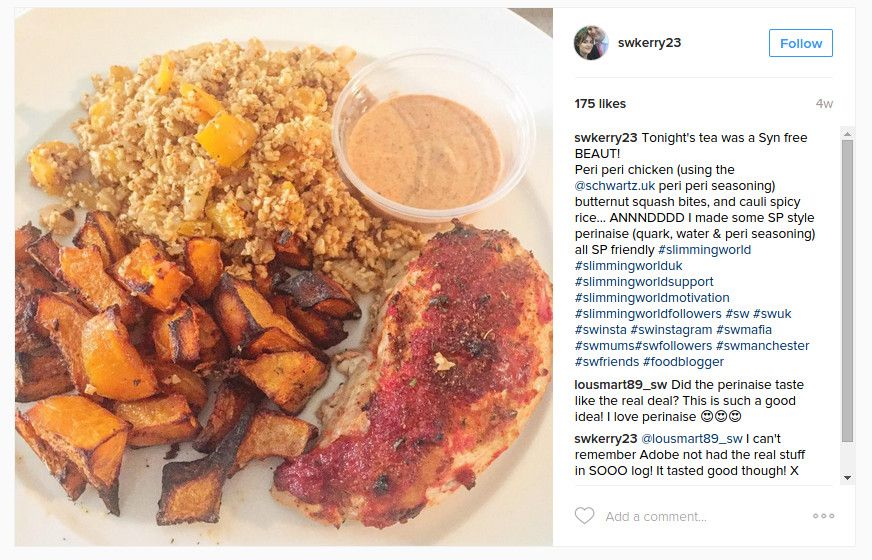The height and width of the screenshot is (560, 872).
Task: Open the #foodblogger hashtag
Action: [x=683, y=362]
